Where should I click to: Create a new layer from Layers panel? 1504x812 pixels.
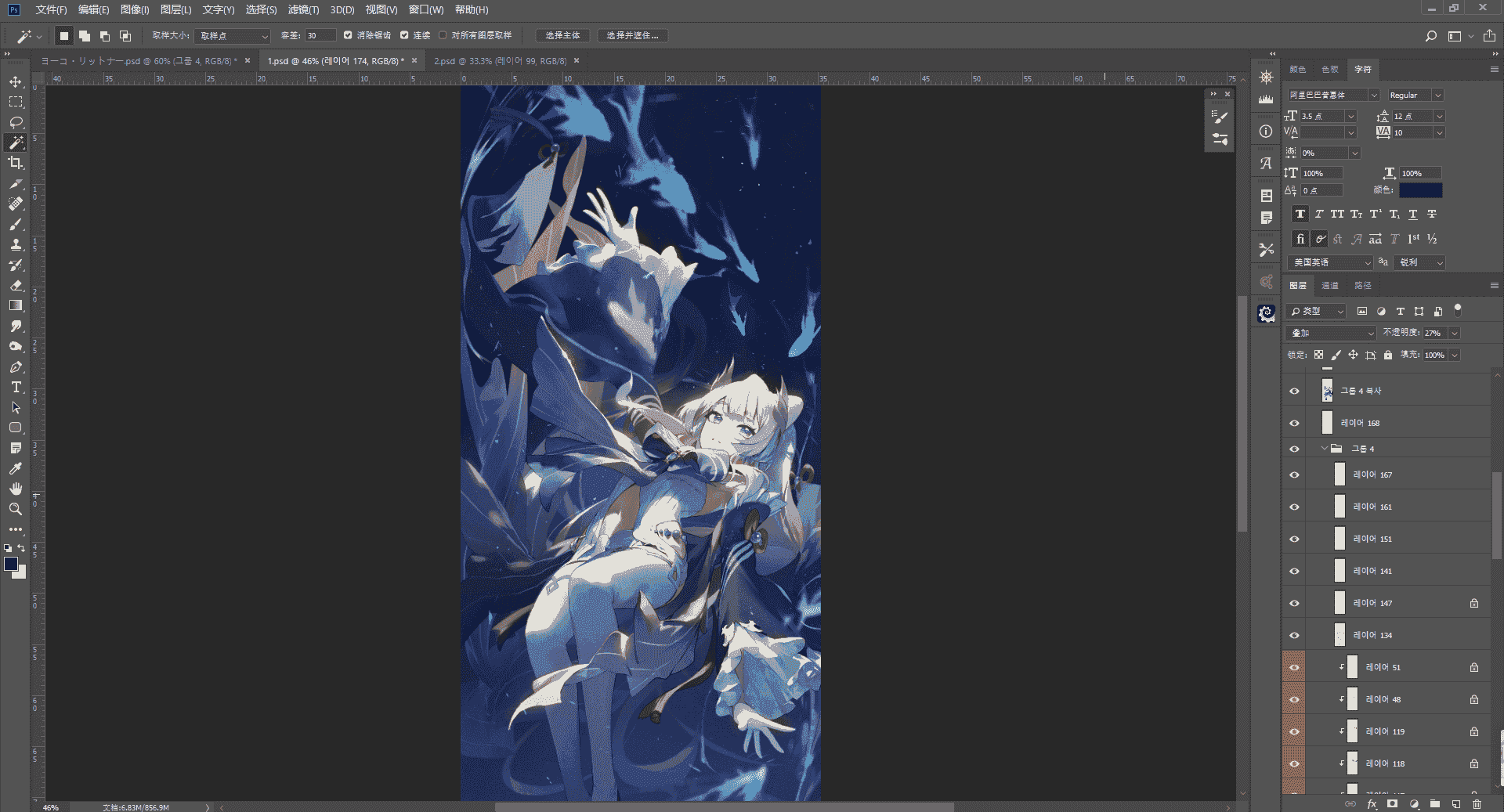[1455, 804]
